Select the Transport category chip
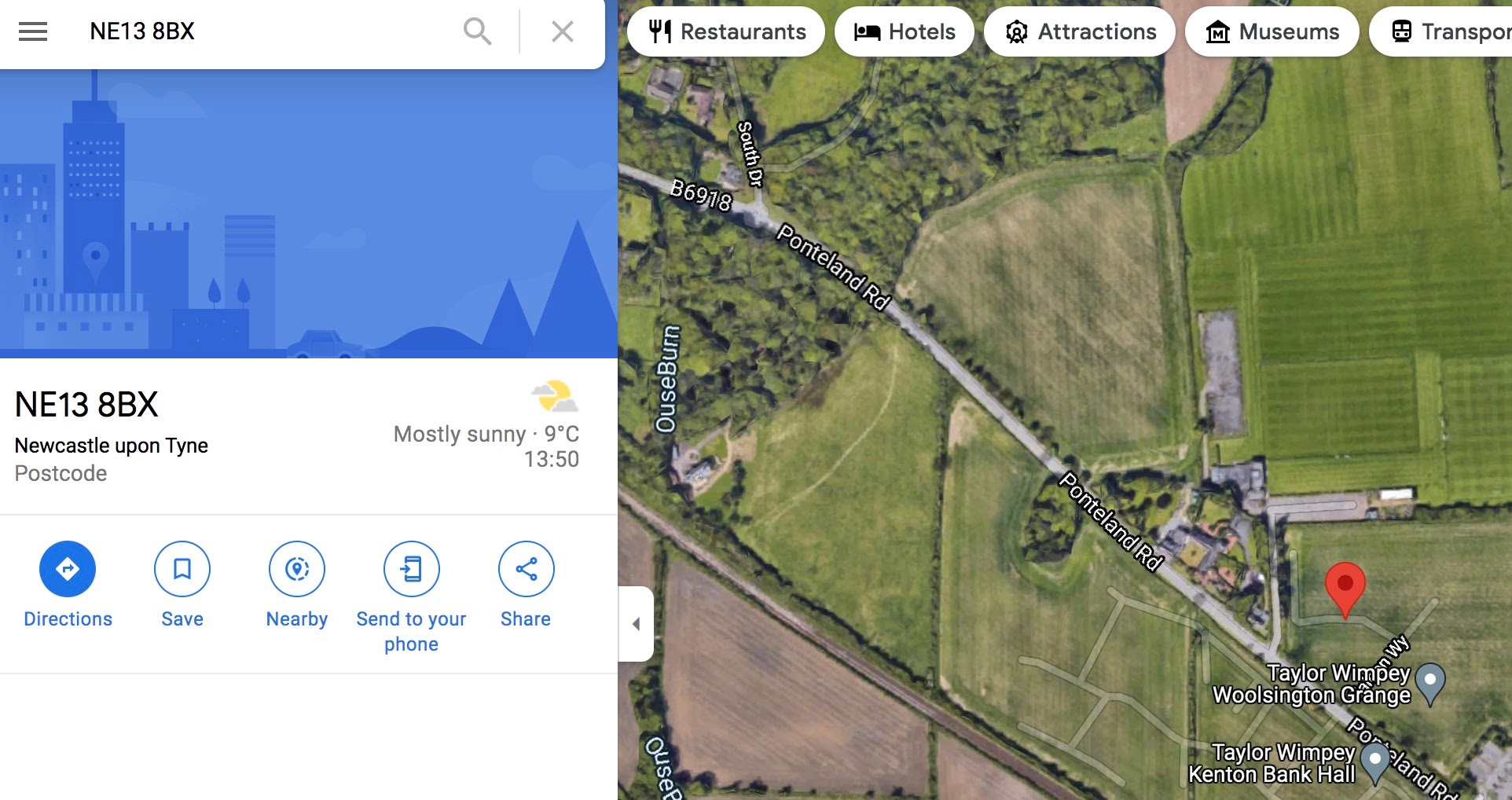 (x=1443, y=31)
